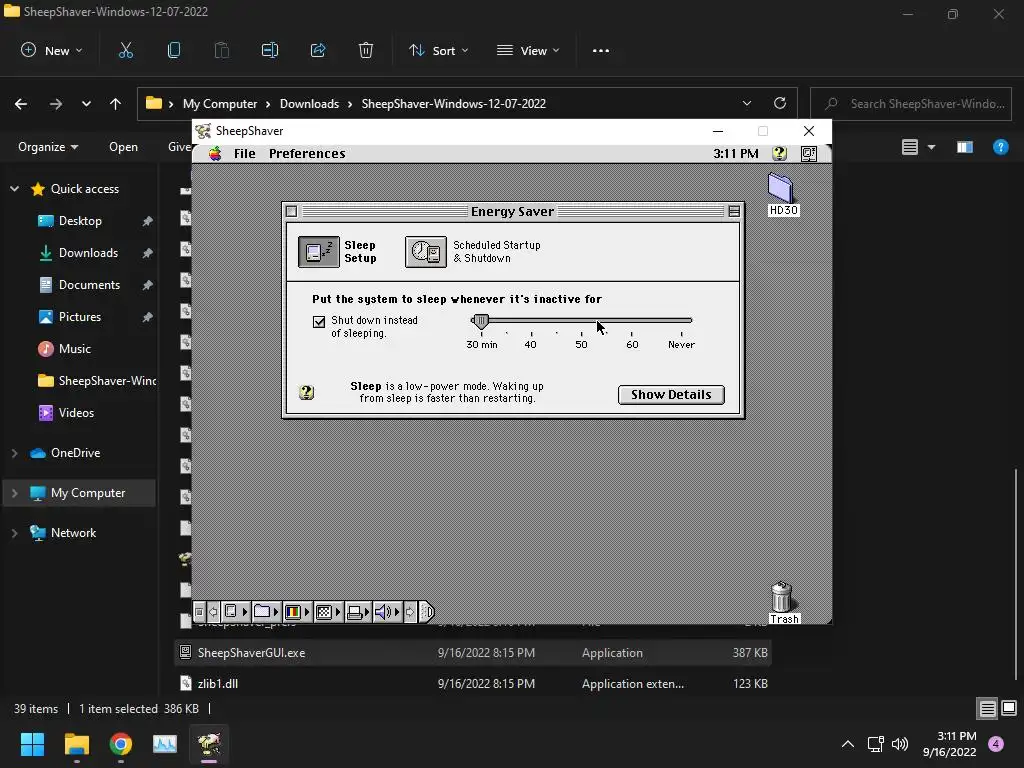1024x768 pixels.
Task: Open Printer selector module in Control Strip
Action: (x=358, y=612)
